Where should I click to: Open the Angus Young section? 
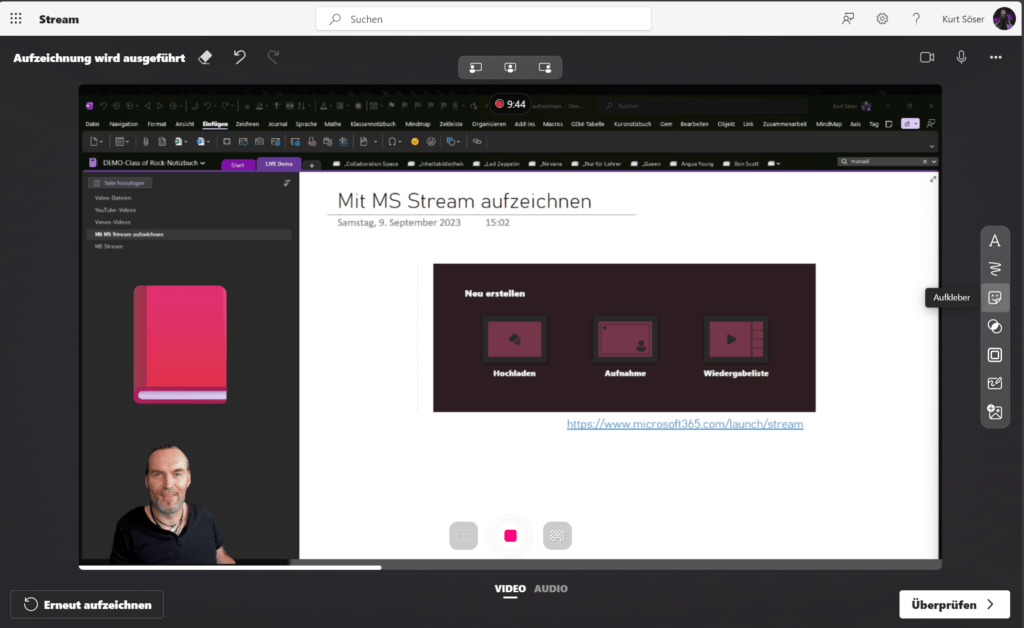[692, 164]
